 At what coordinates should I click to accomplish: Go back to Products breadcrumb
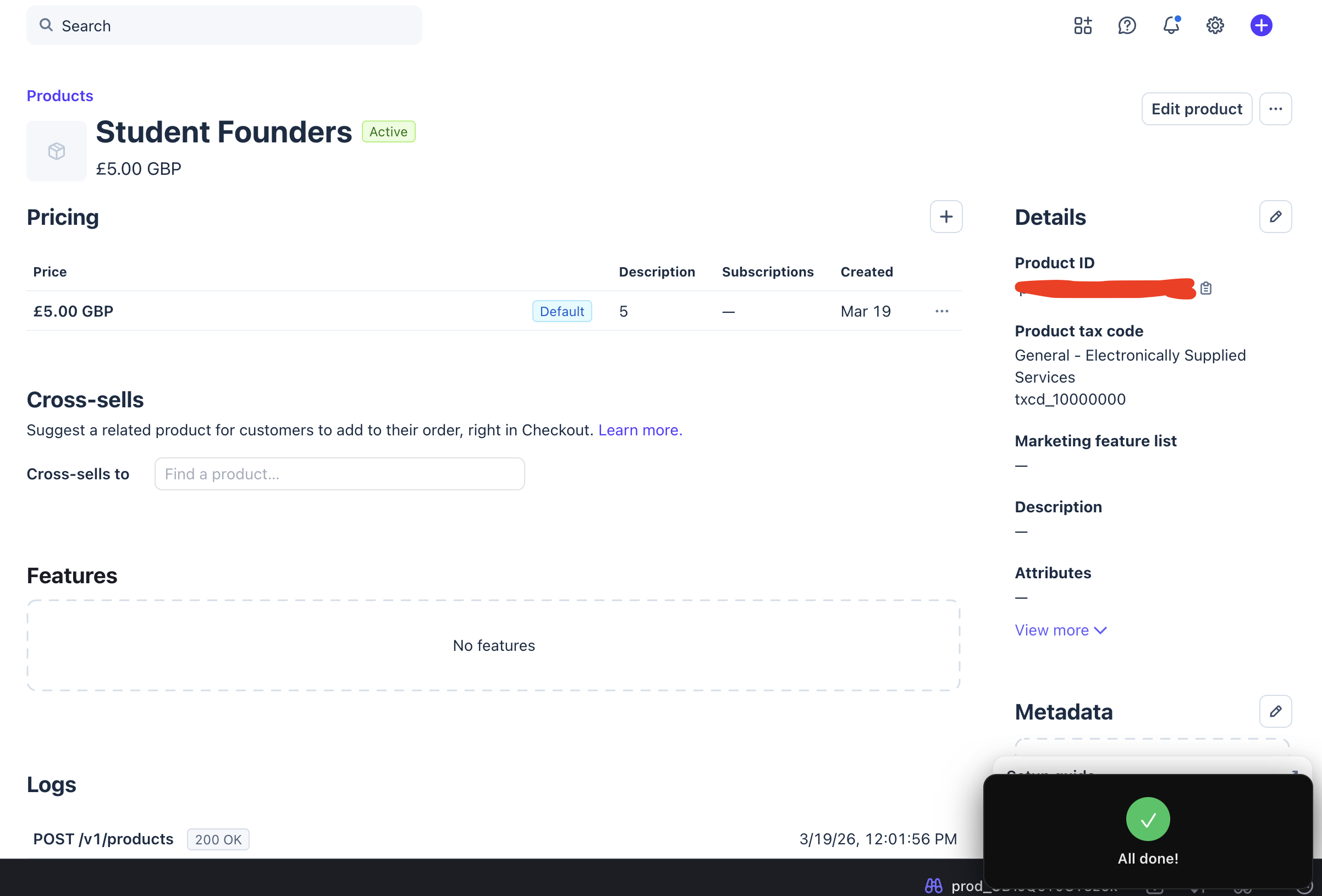60,96
